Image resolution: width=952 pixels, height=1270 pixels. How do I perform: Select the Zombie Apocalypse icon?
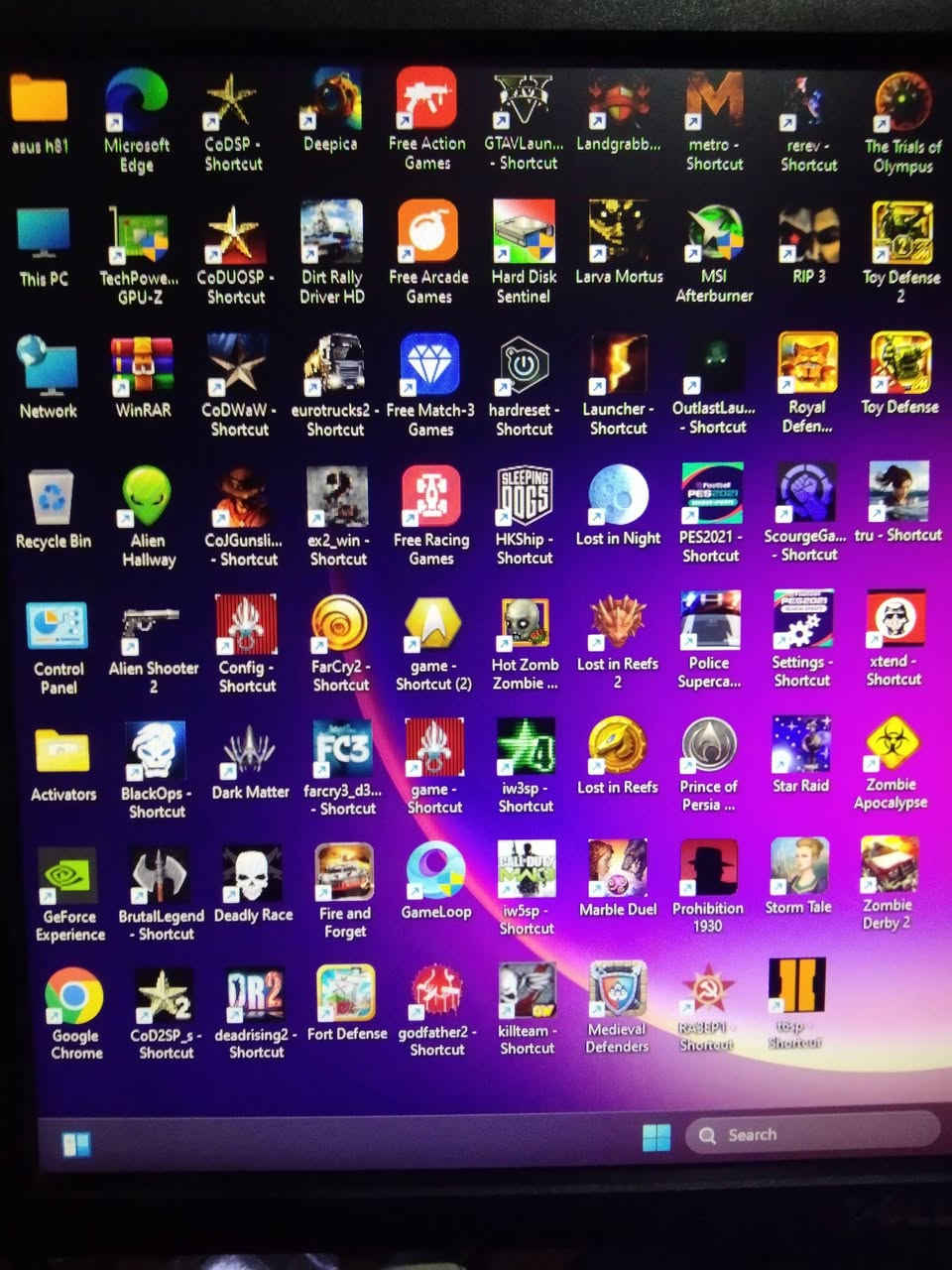(892, 744)
